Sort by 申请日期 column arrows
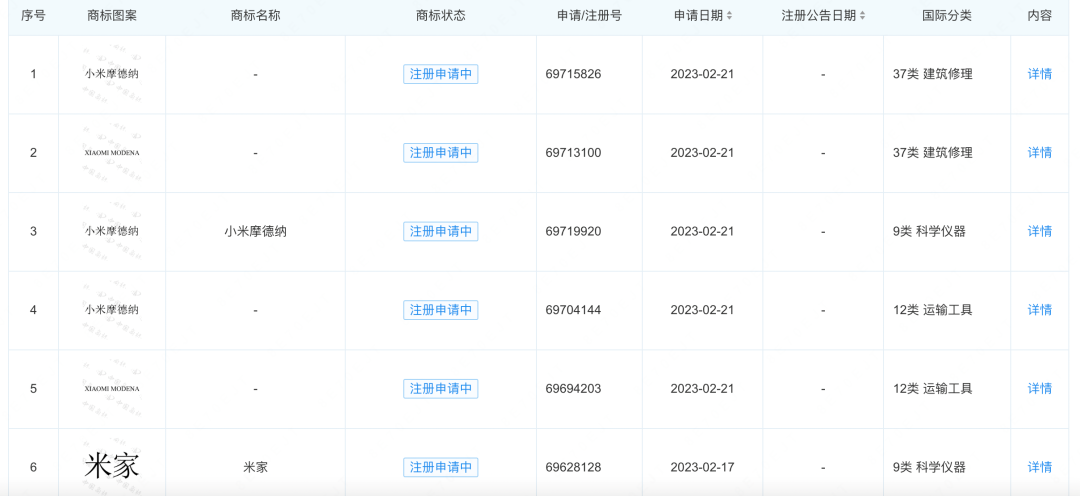 (x=729, y=16)
